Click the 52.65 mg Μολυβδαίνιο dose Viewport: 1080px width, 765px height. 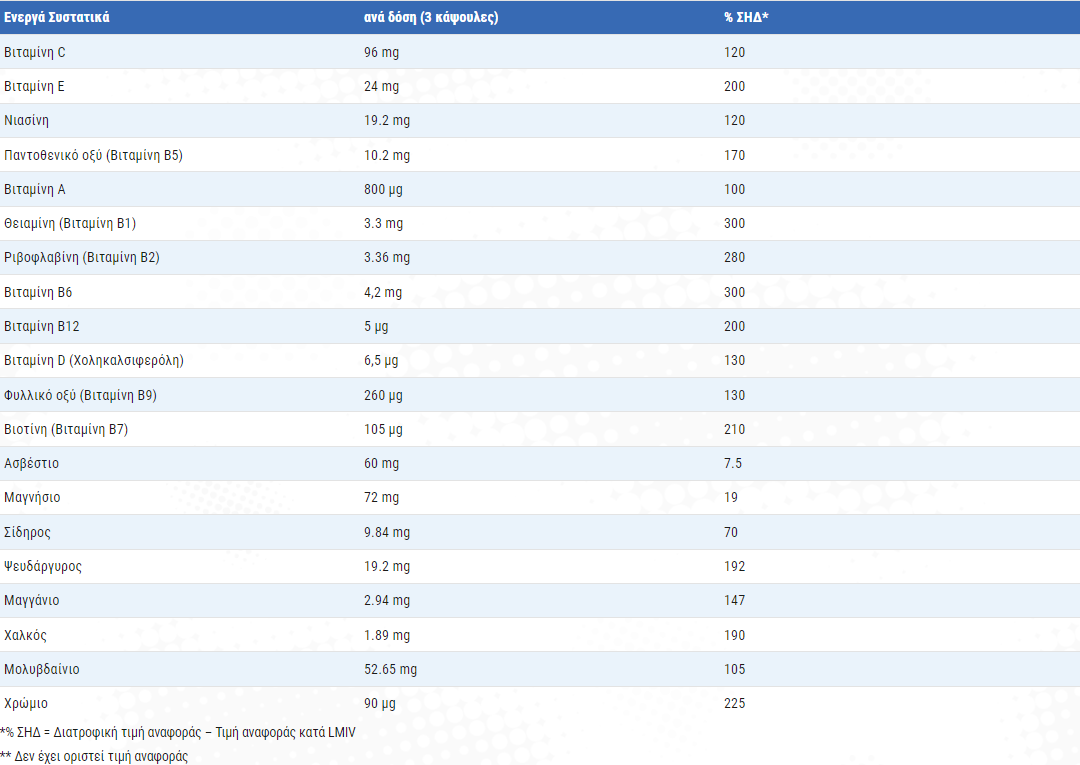(391, 669)
